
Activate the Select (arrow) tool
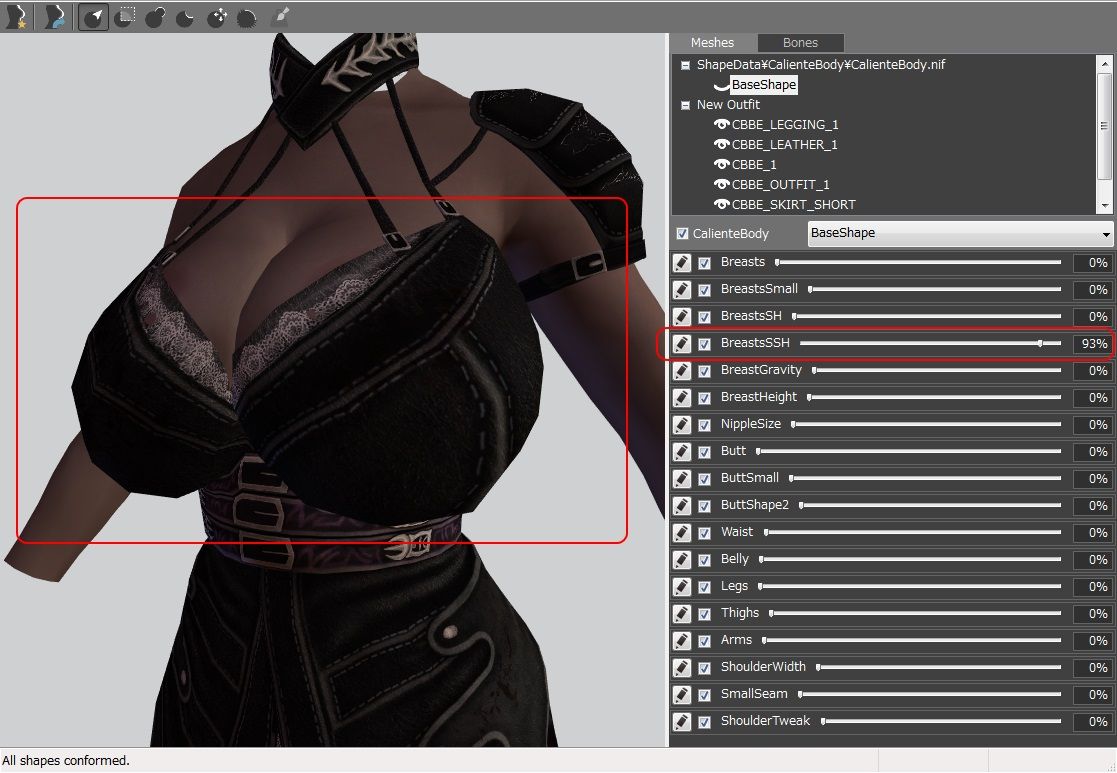[x=93, y=17]
